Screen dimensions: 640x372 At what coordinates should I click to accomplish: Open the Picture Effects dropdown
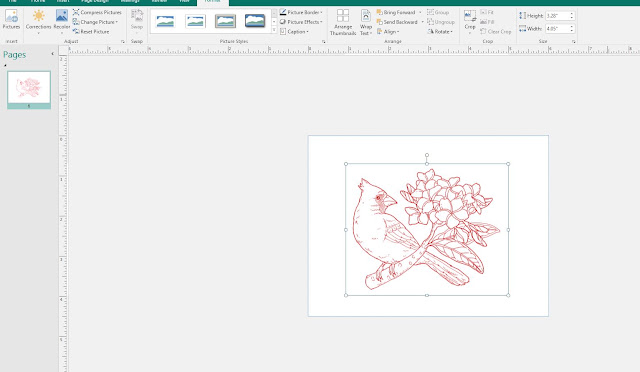pyautogui.click(x=301, y=22)
